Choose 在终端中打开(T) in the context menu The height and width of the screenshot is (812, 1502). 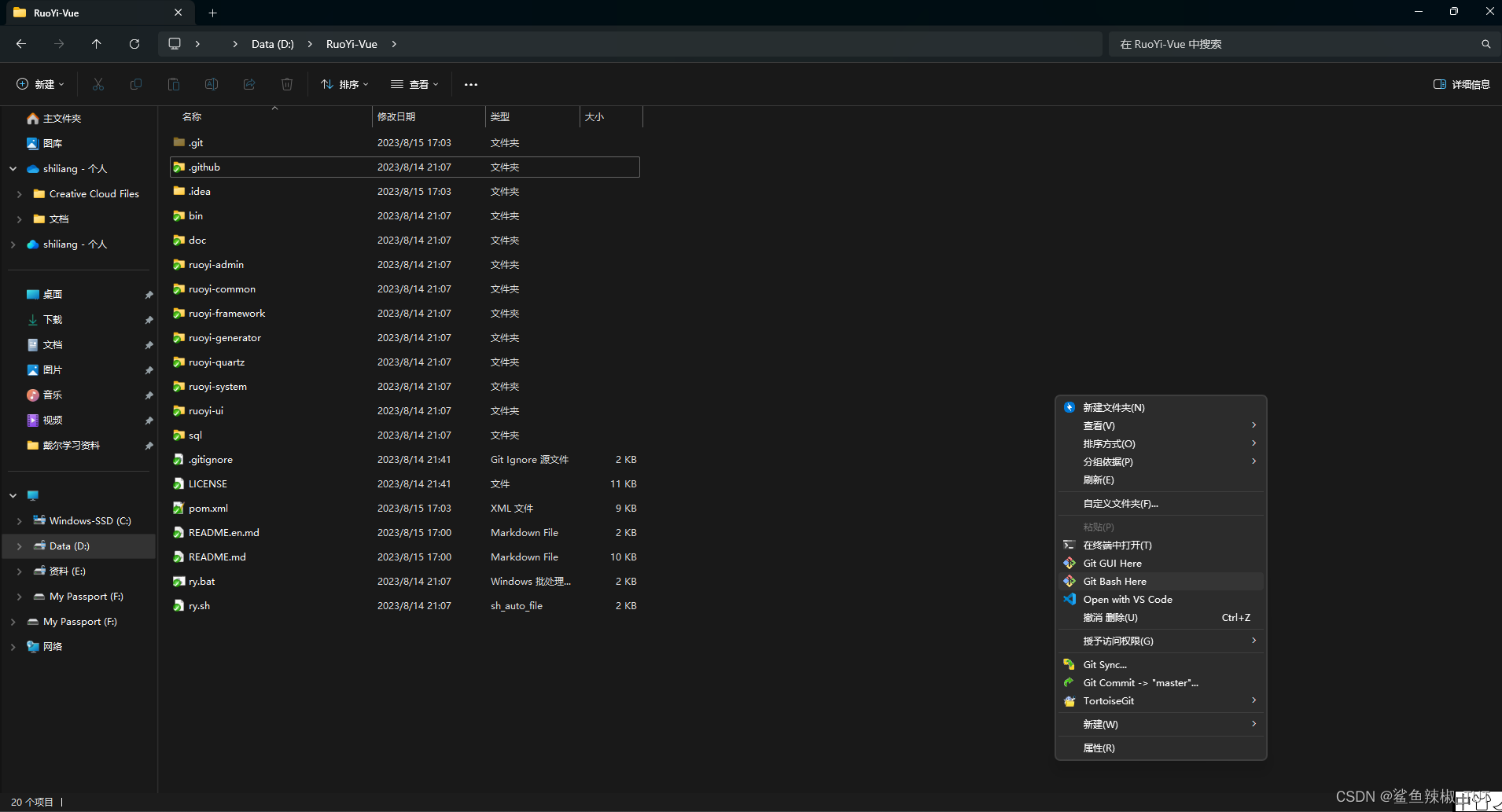coord(1161,545)
